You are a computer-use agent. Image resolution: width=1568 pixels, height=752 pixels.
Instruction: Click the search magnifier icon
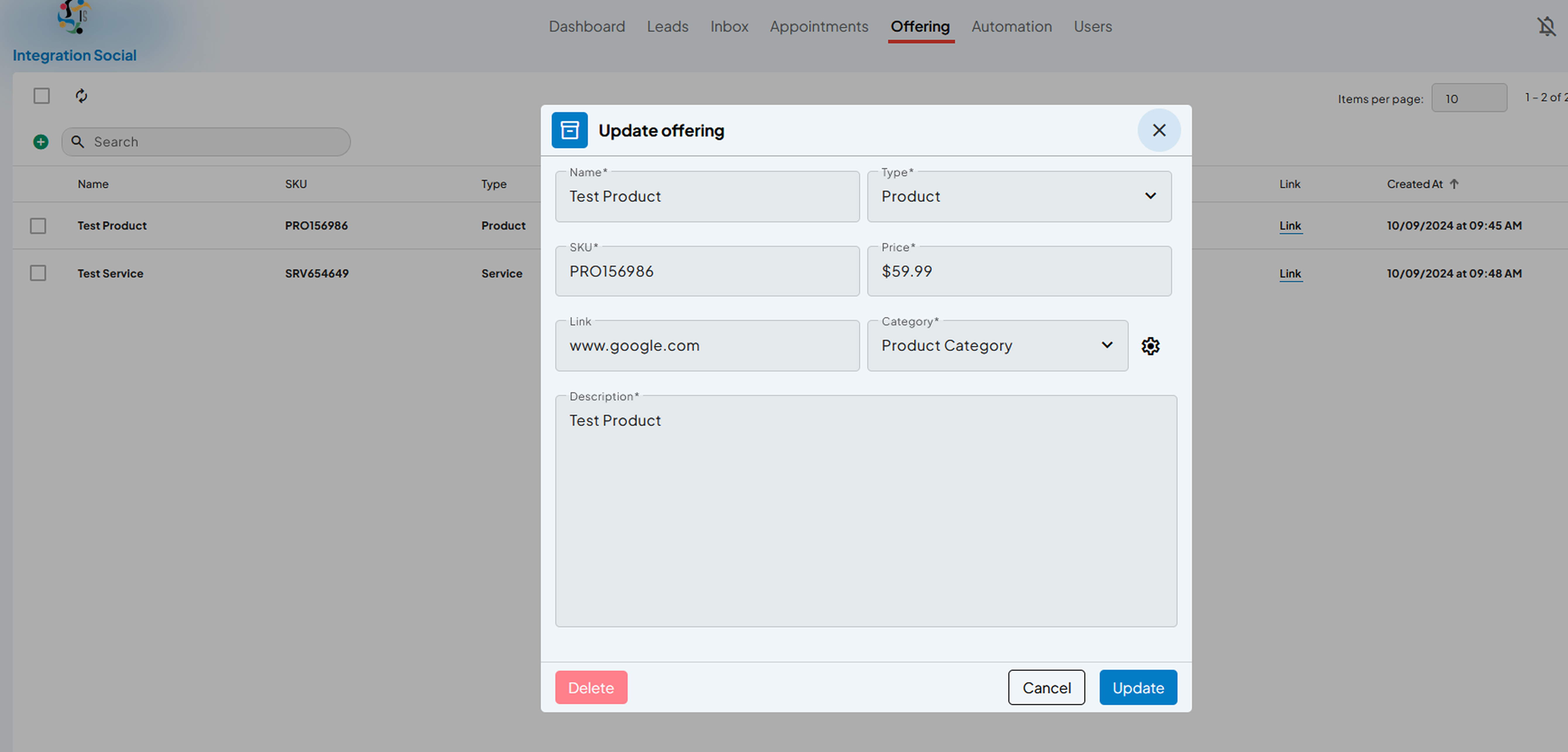tap(78, 142)
